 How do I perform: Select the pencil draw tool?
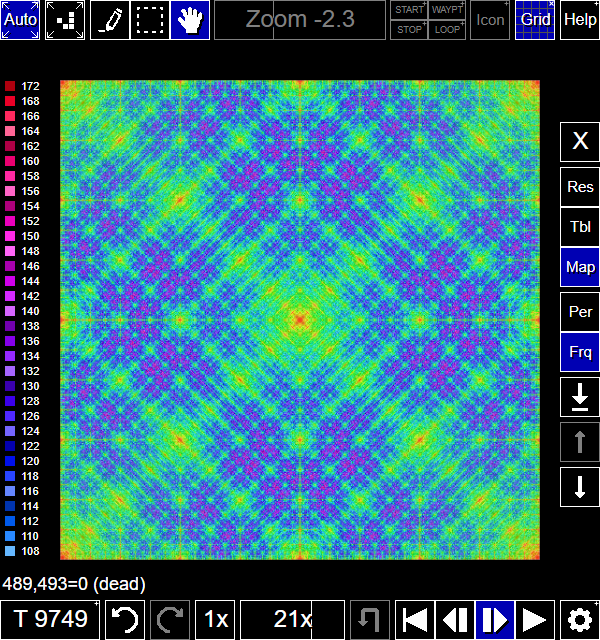(x=110, y=20)
